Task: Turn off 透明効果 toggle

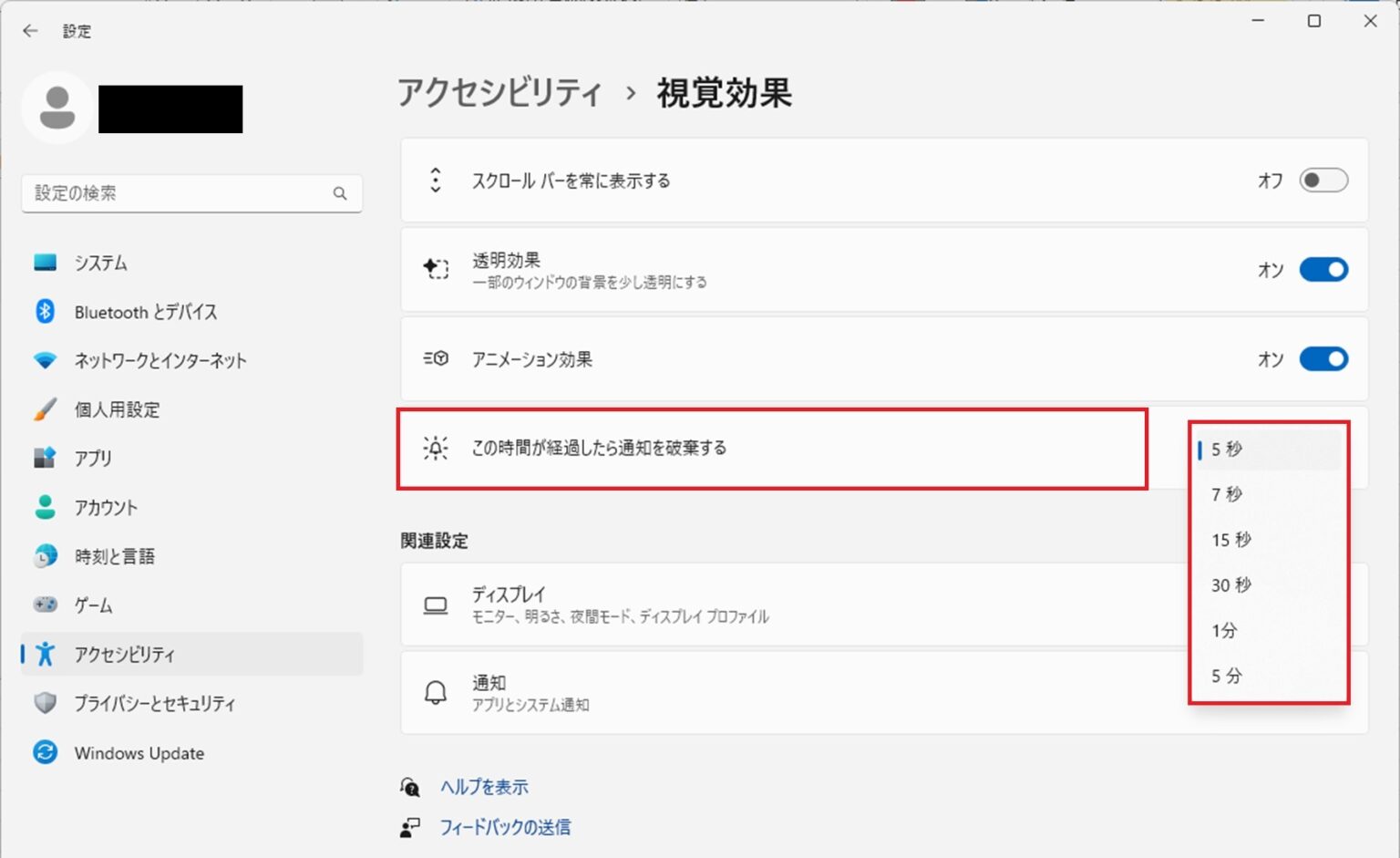Action: [x=1323, y=270]
